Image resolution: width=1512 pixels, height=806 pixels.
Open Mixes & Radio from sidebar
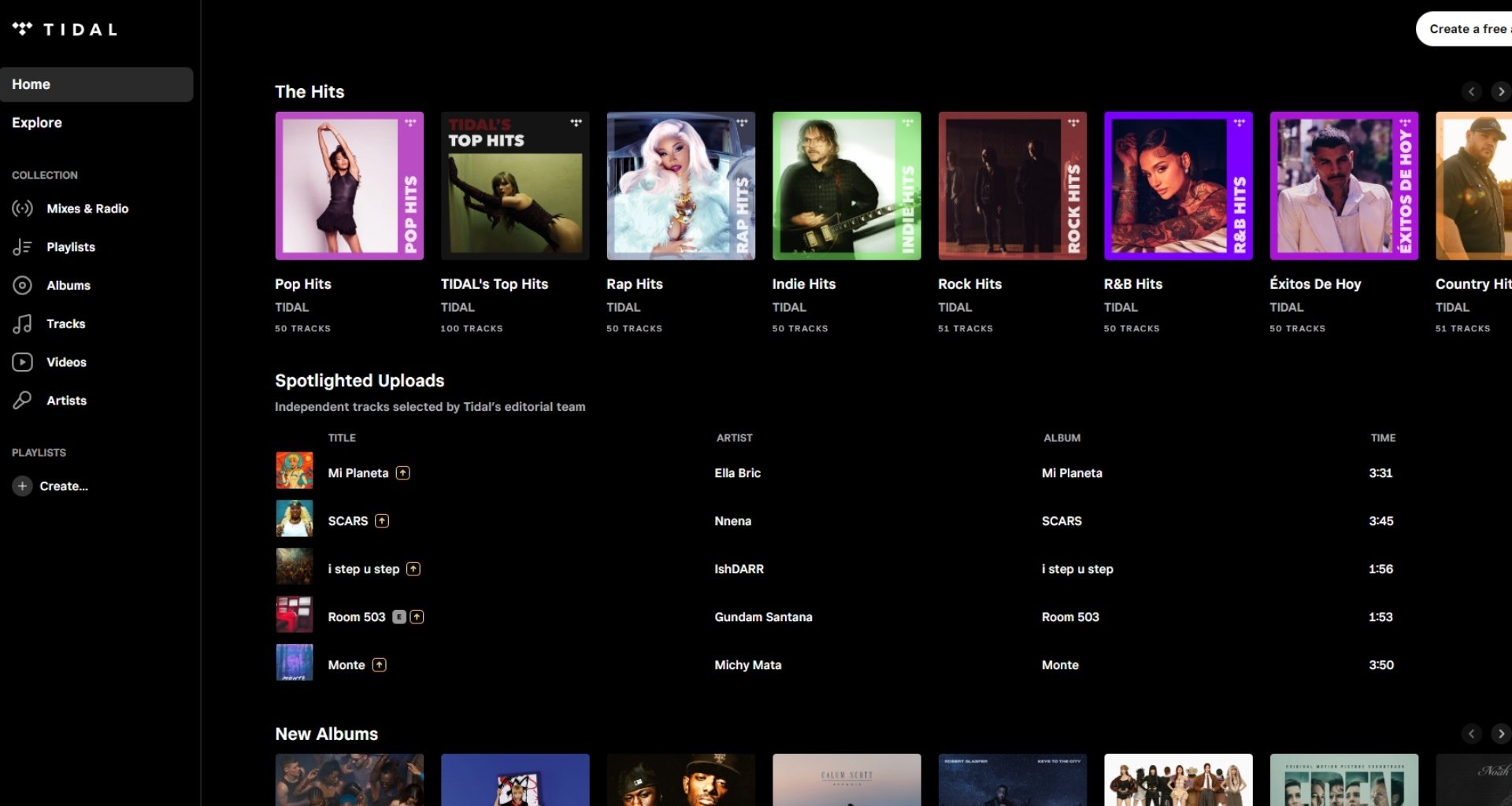point(87,209)
